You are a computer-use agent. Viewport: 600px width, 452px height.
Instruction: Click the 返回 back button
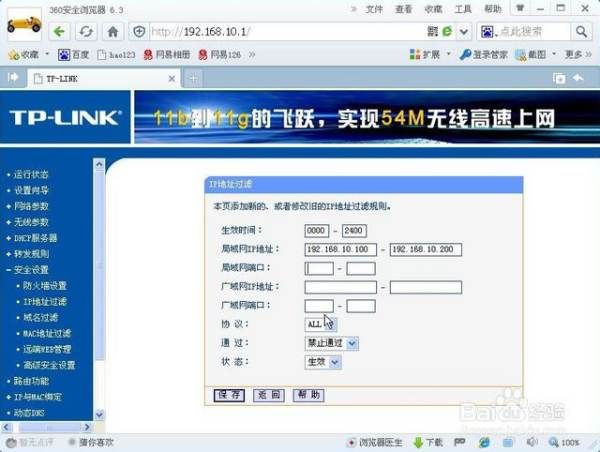click(x=269, y=395)
